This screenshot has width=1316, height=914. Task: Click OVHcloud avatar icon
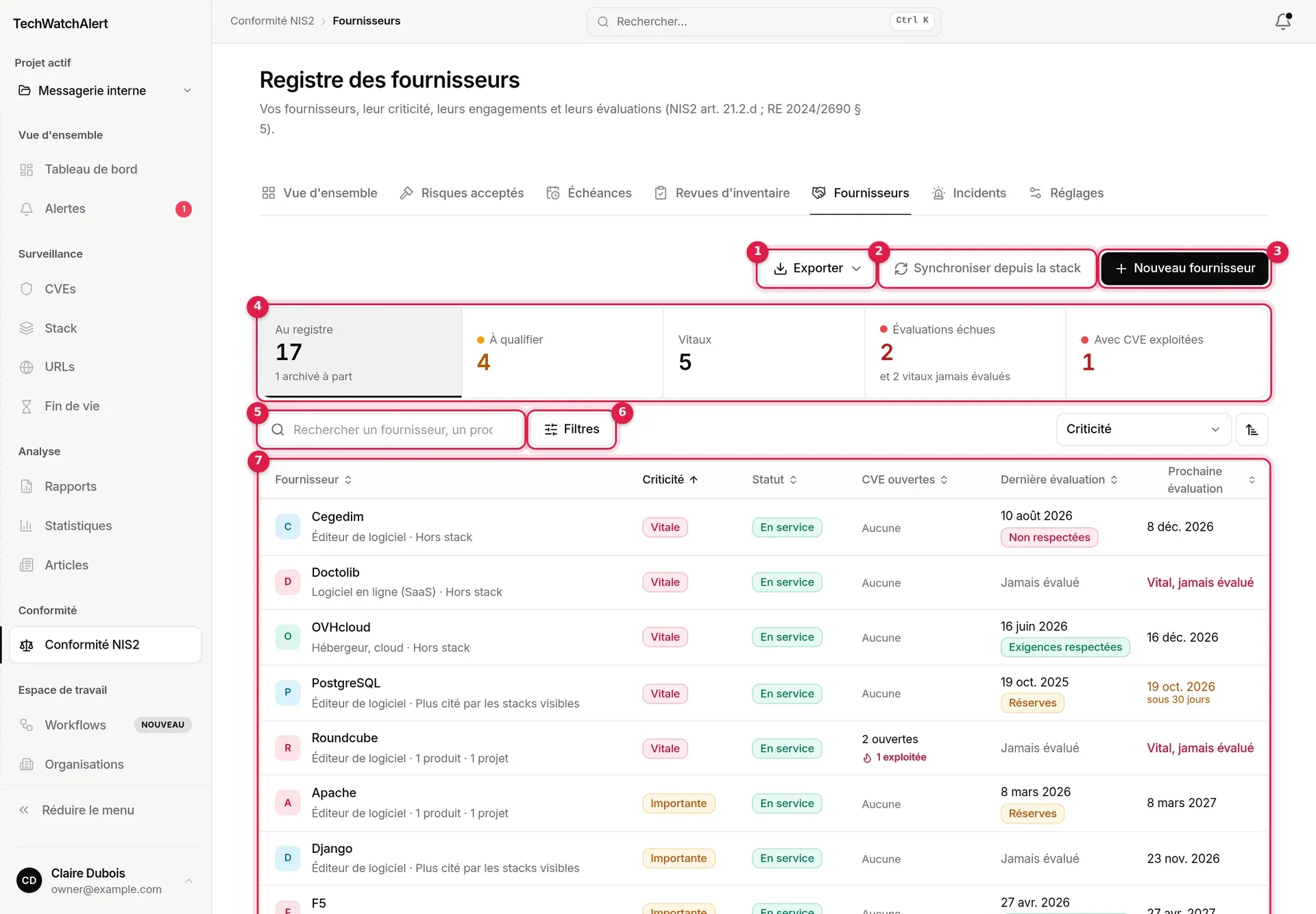(x=288, y=636)
